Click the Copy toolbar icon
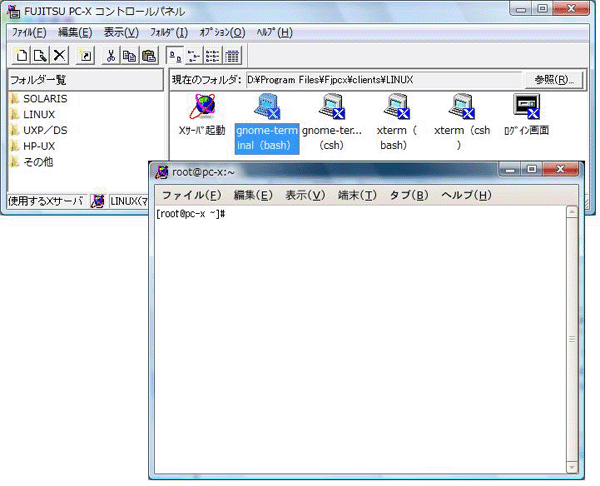Viewport: 600px width, 486px height. click(x=129, y=56)
